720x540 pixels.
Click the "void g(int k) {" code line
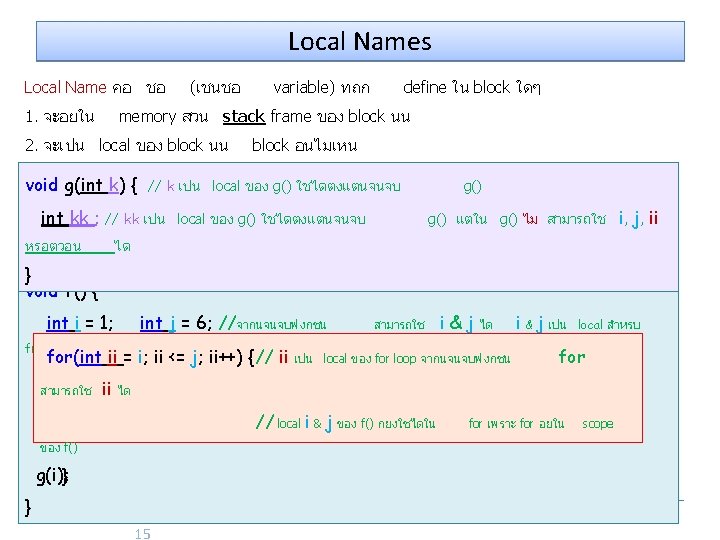pyautogui.click(x=81, y=185)
